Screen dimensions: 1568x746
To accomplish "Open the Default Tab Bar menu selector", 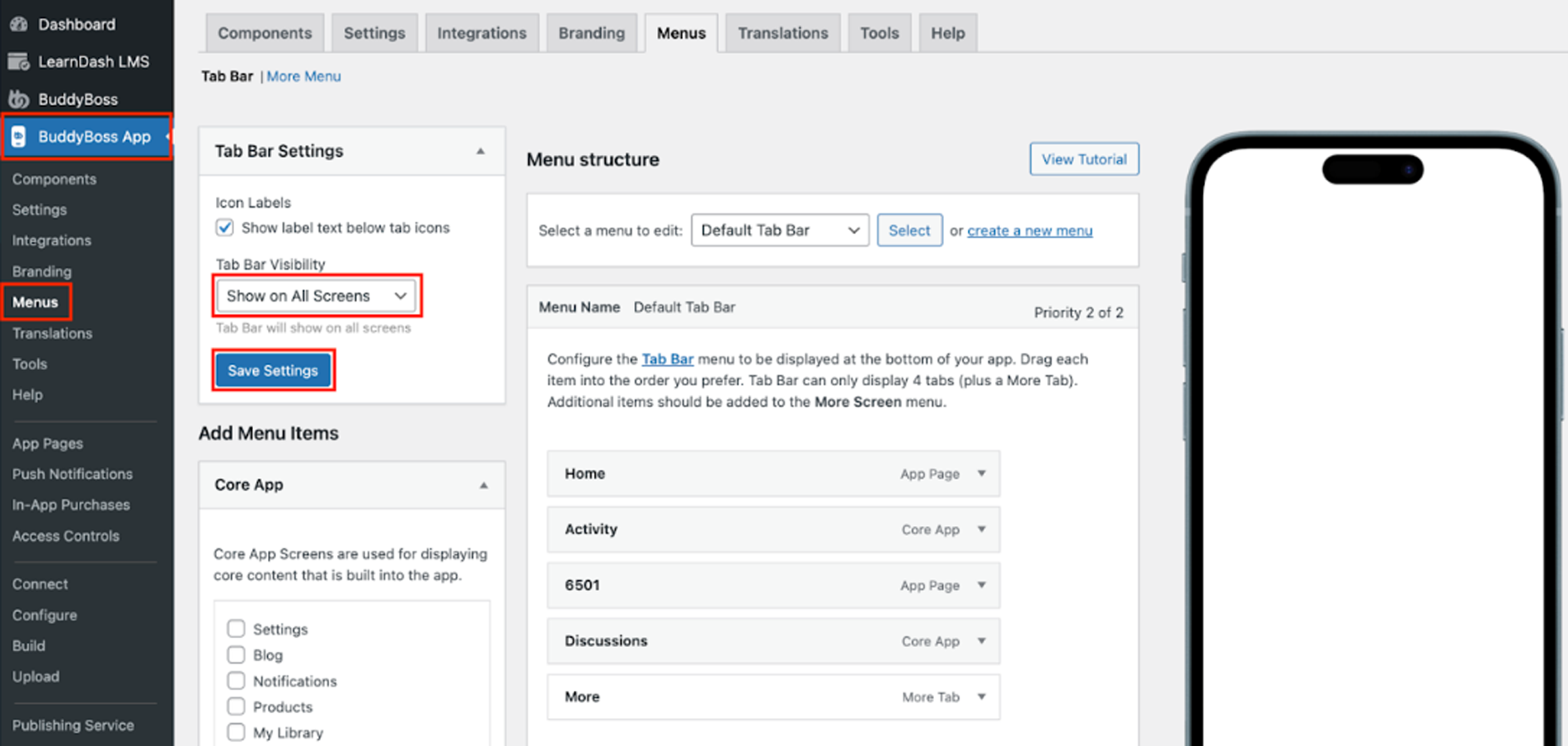I will (x=780, y=230).
